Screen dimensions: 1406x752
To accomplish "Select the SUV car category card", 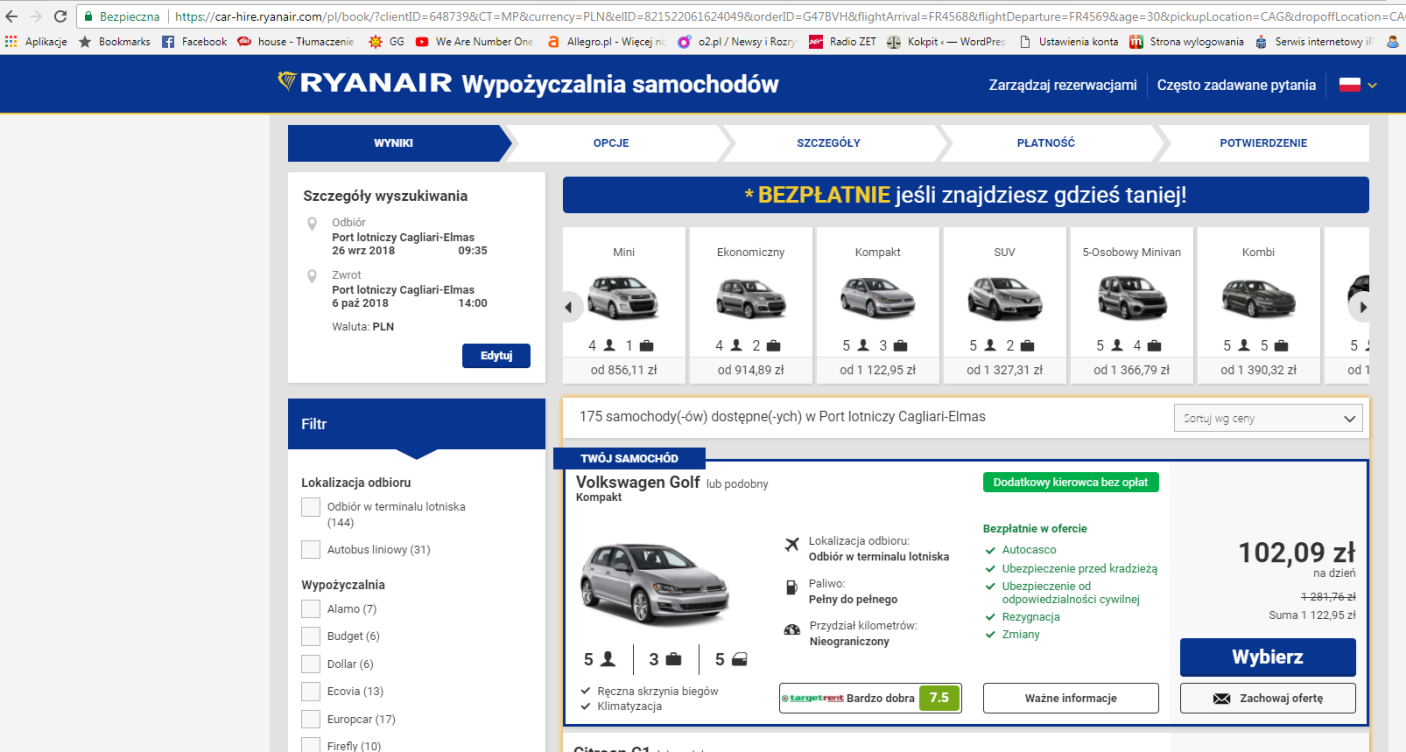I will click(1005, 305).
